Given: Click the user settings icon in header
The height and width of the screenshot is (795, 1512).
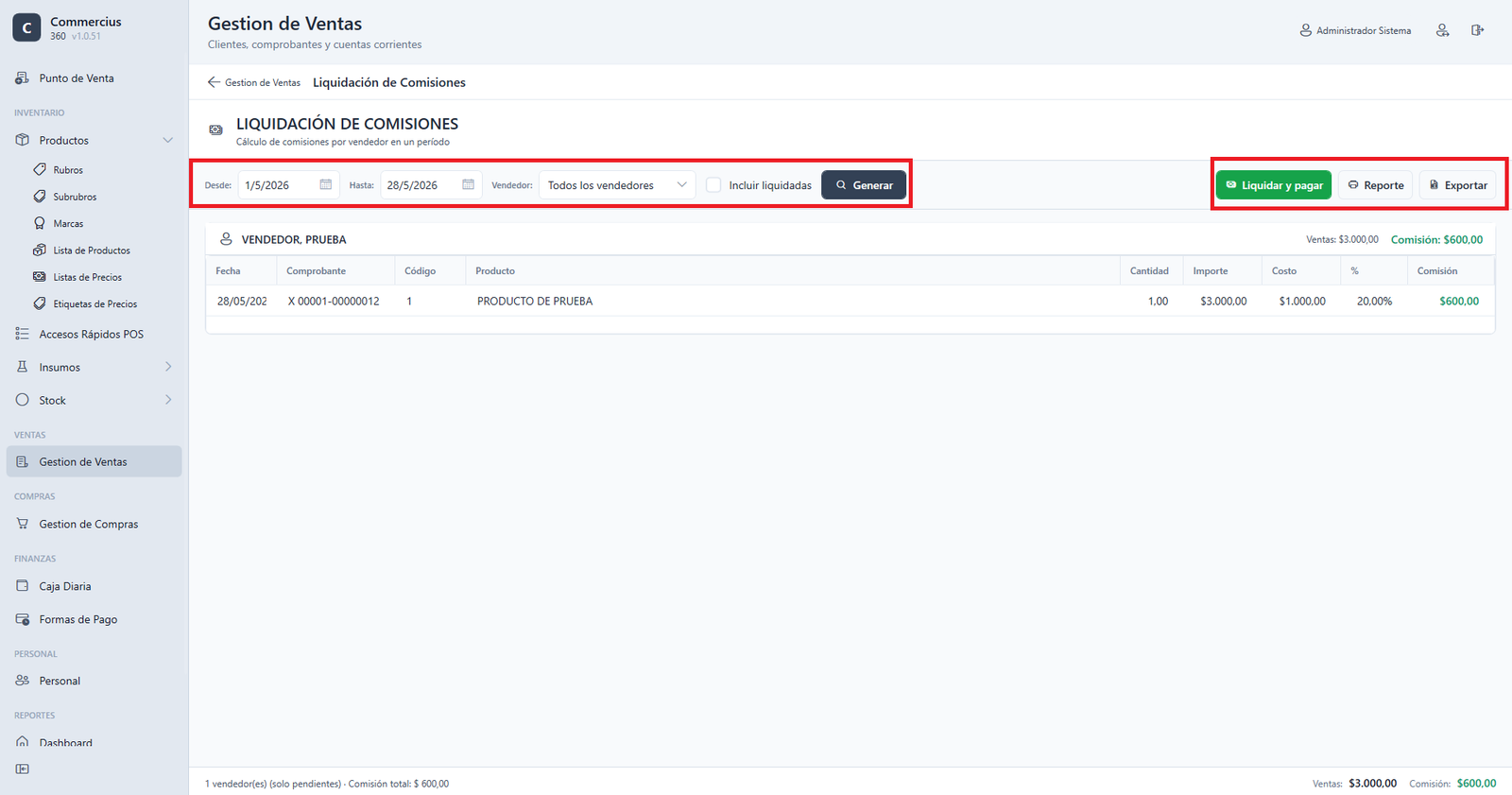Looking at the screenshot, I should click(1442, 30).
